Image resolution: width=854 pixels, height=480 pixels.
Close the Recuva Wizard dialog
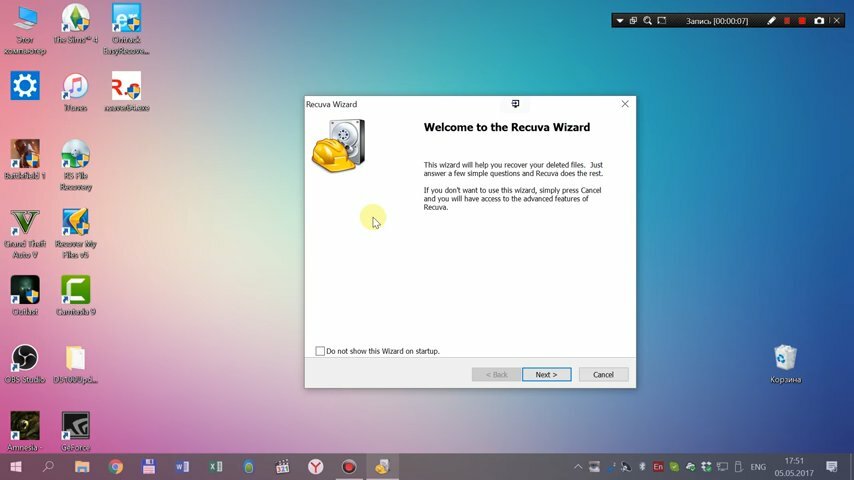625,104
